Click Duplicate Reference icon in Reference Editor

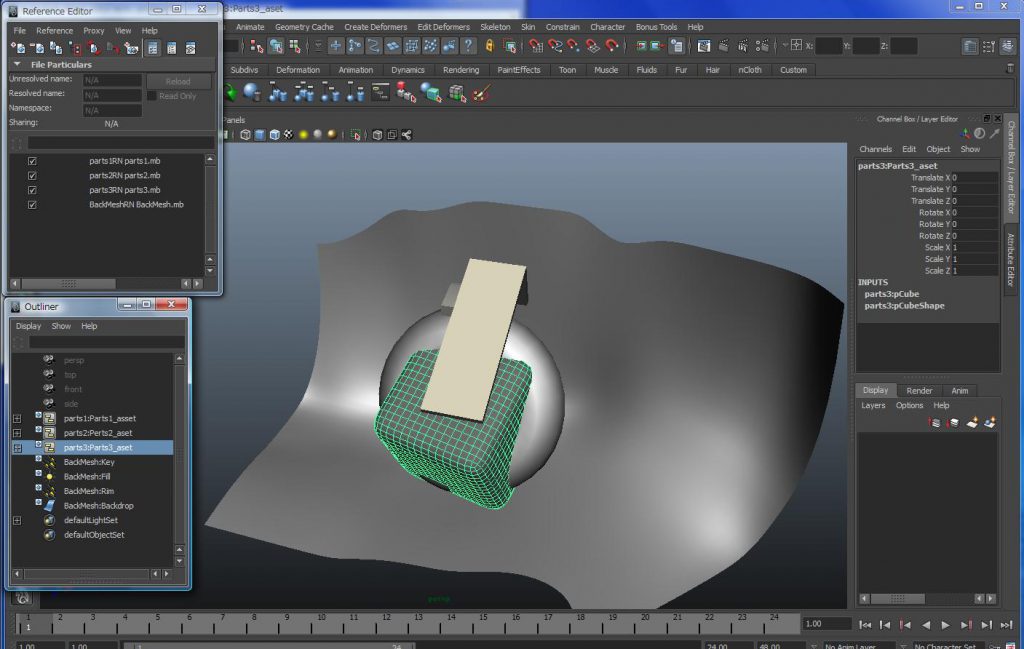click(x=56, y=48)
